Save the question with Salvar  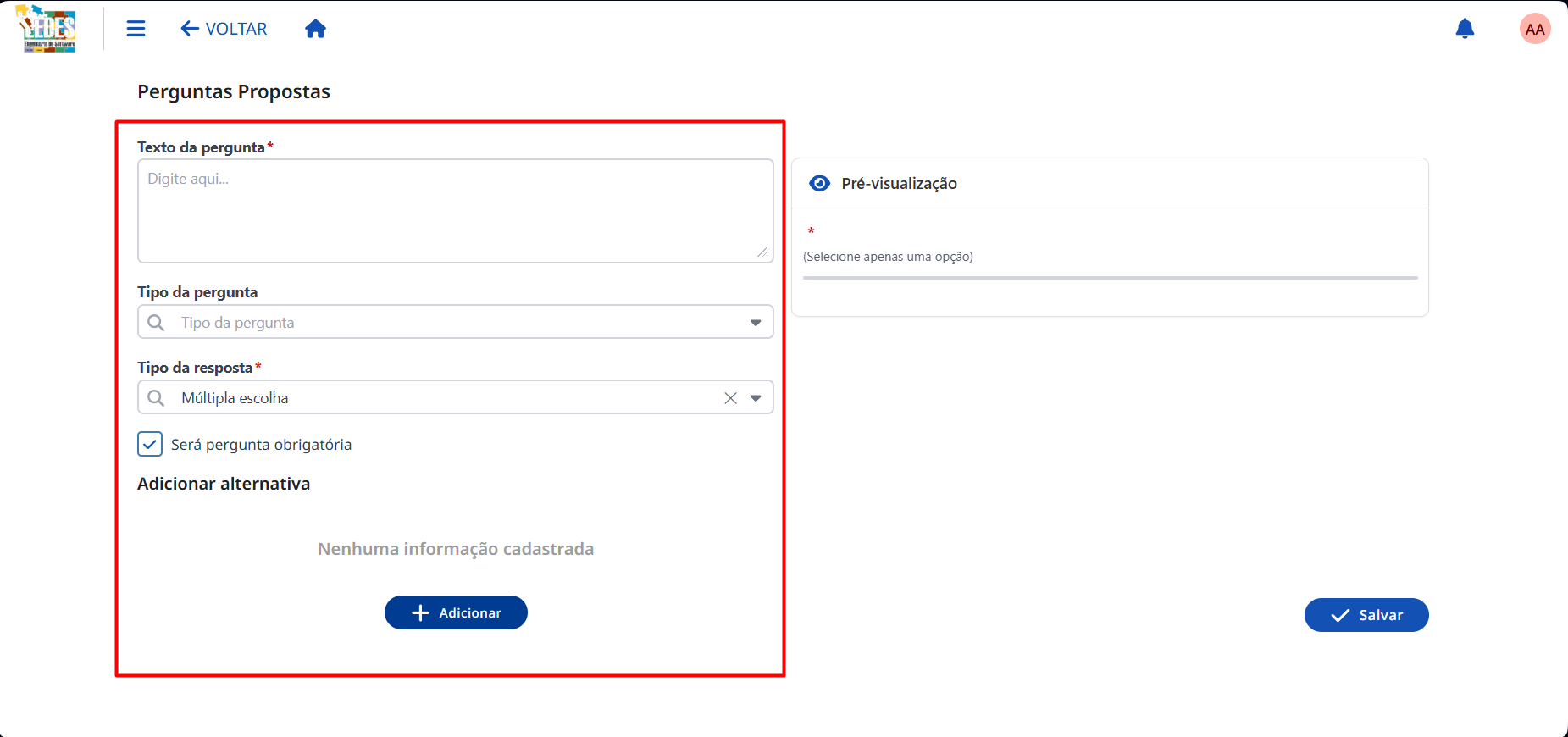(1366, 615)
